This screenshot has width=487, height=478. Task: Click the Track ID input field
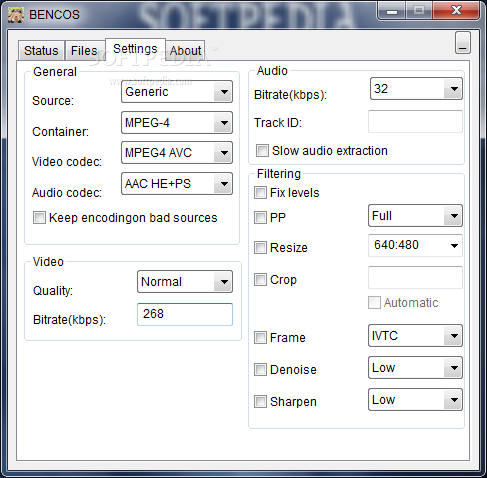[x=415, y=122]
